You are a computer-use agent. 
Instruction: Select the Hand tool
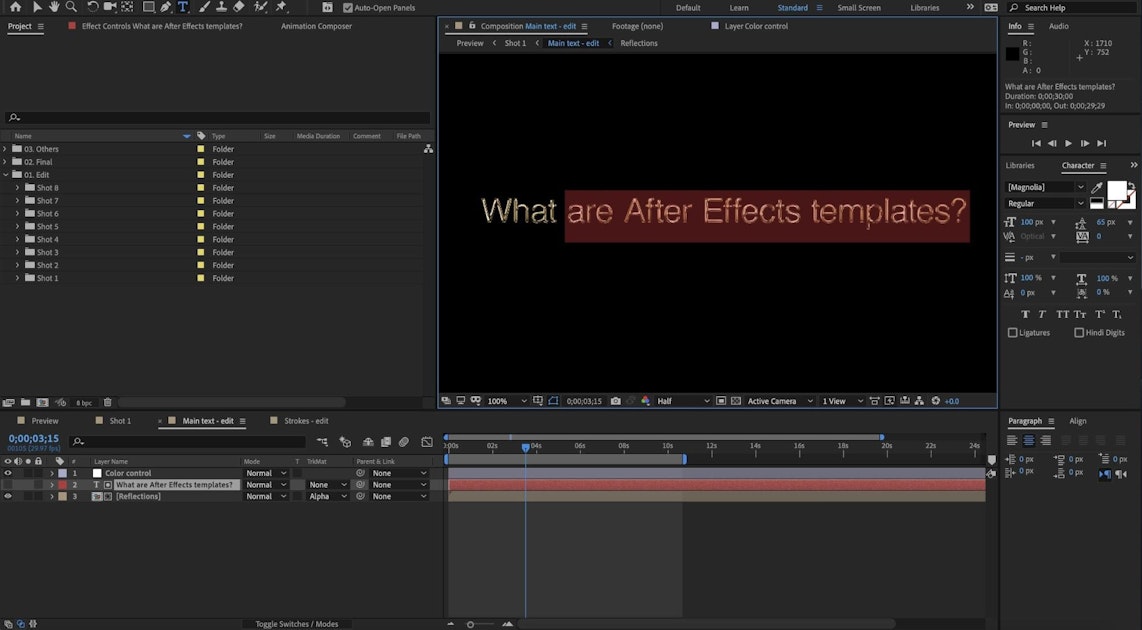(x=54, y=6)
